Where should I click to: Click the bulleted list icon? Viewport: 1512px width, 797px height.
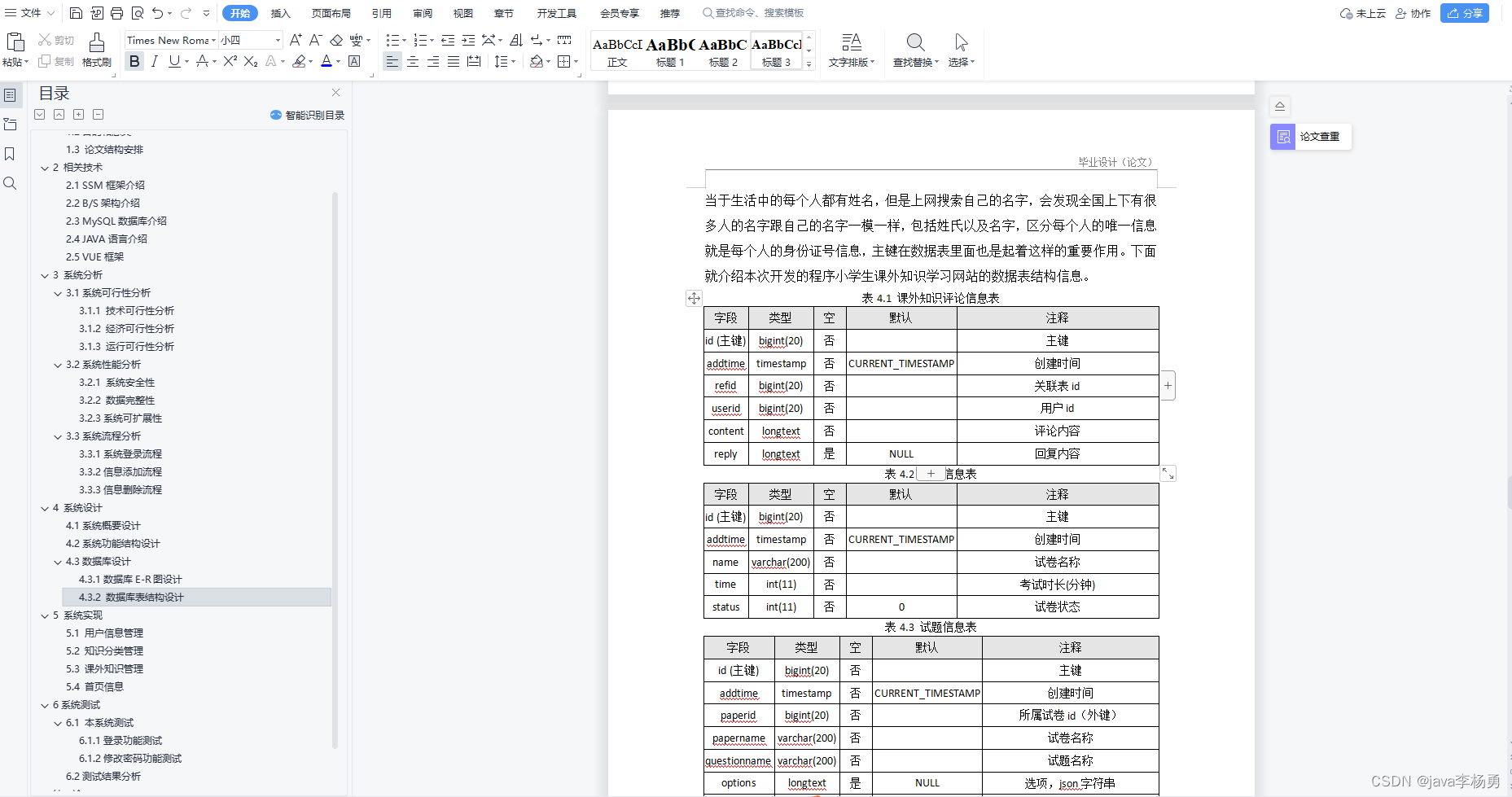(x=392, y=40)
